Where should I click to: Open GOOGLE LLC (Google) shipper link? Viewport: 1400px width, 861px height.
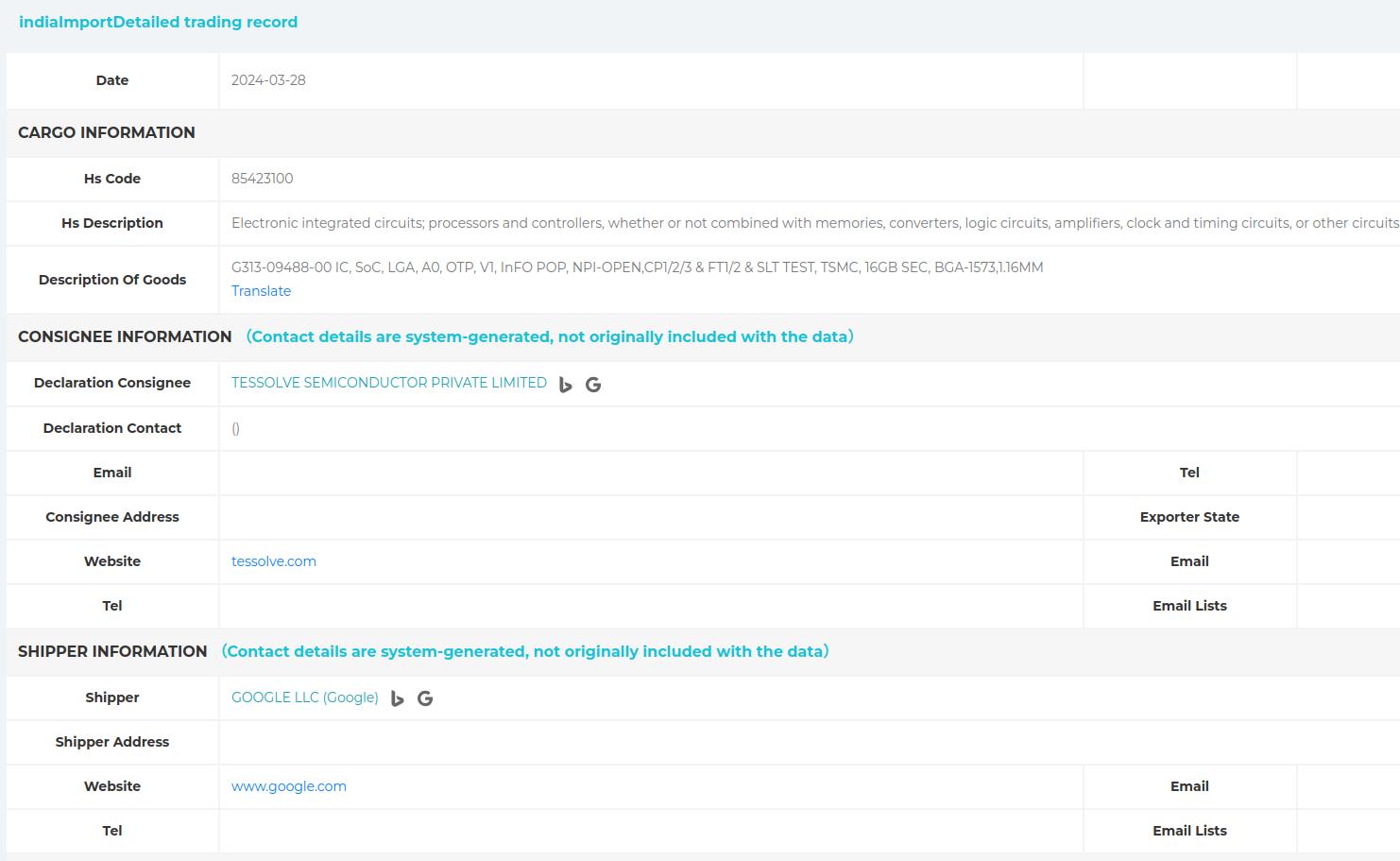click(x=305, y=697)
